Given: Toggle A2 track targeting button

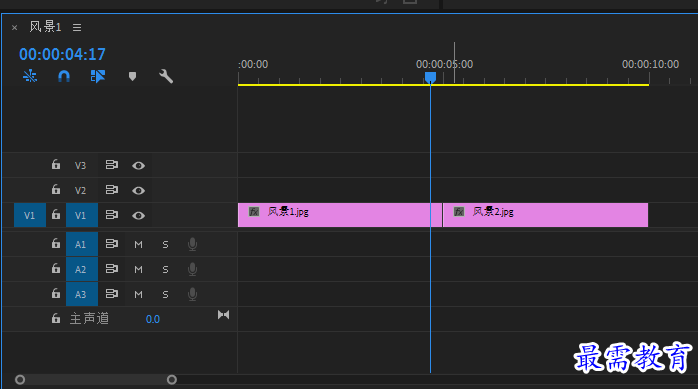Looking at the screenshot, I should click(x=82, y=269).
